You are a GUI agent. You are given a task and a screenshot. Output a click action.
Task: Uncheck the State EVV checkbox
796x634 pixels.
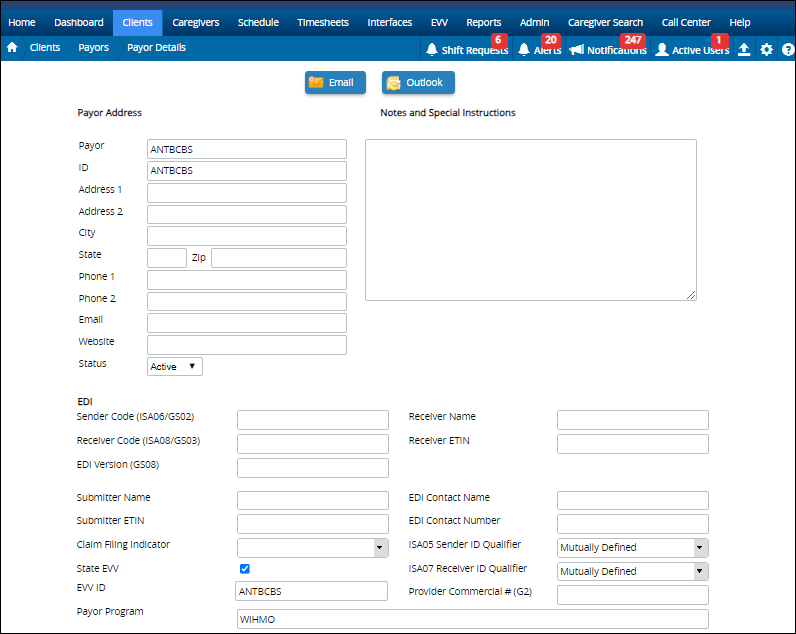[x=245, y=569]
